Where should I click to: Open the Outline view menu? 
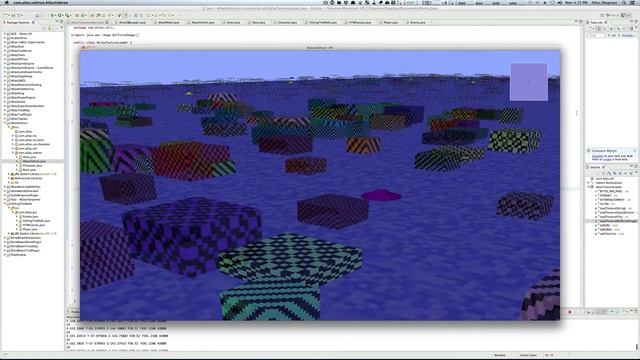(x=636, y=172)
